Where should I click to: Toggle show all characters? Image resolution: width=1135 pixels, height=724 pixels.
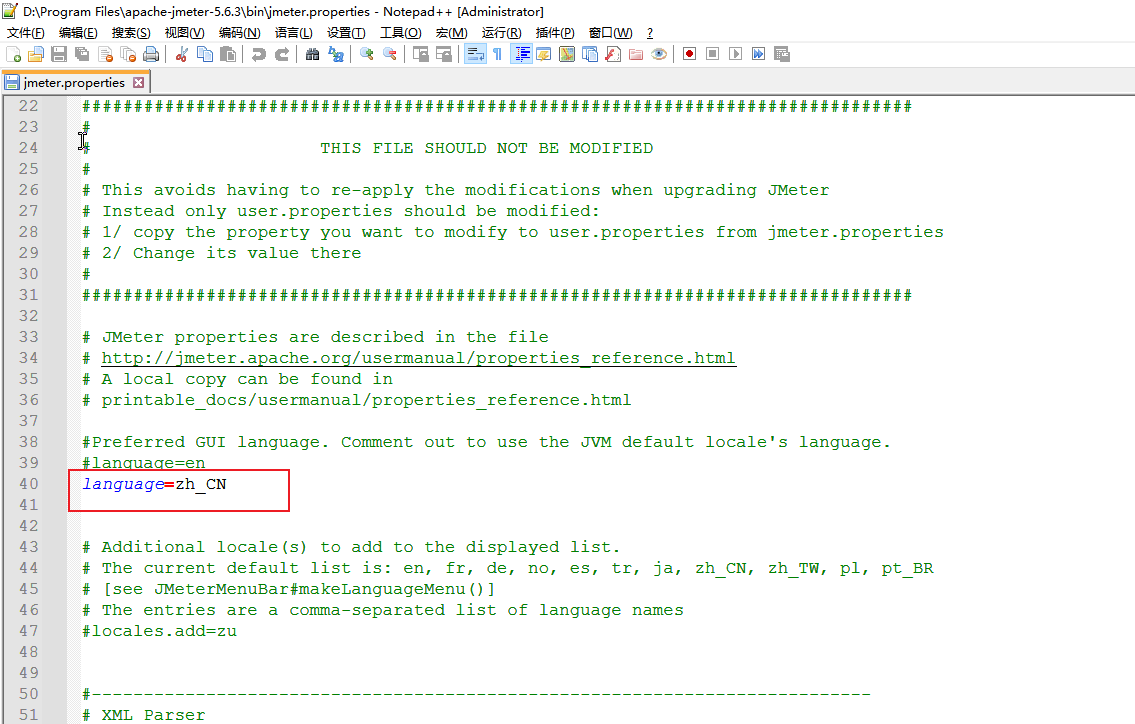pyautogui.click(x=497, y=54)
